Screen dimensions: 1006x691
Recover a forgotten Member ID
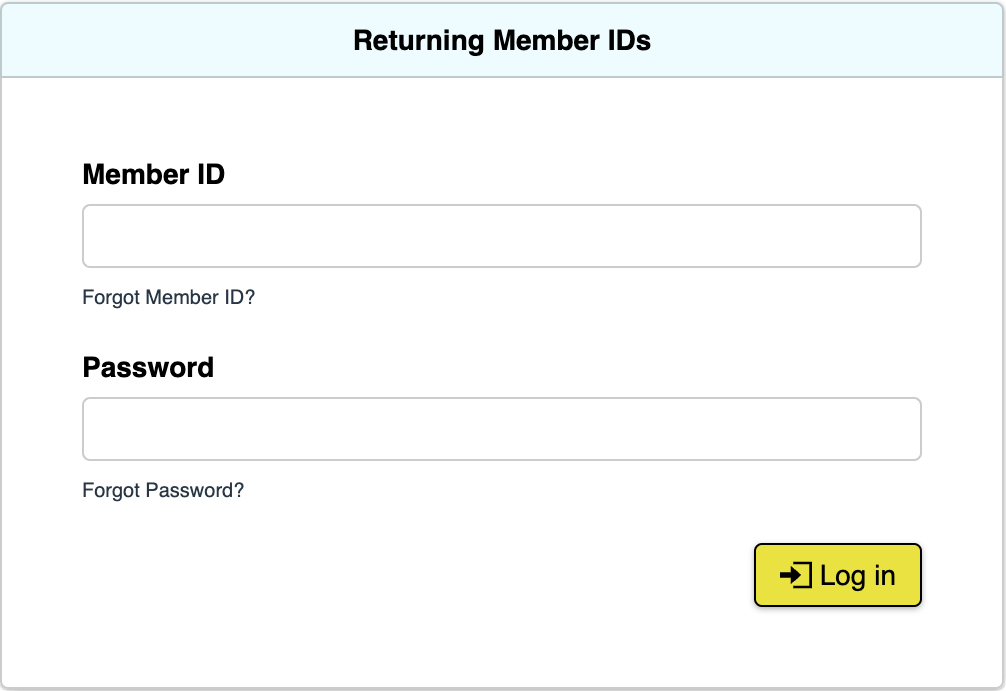click(168, 297)
